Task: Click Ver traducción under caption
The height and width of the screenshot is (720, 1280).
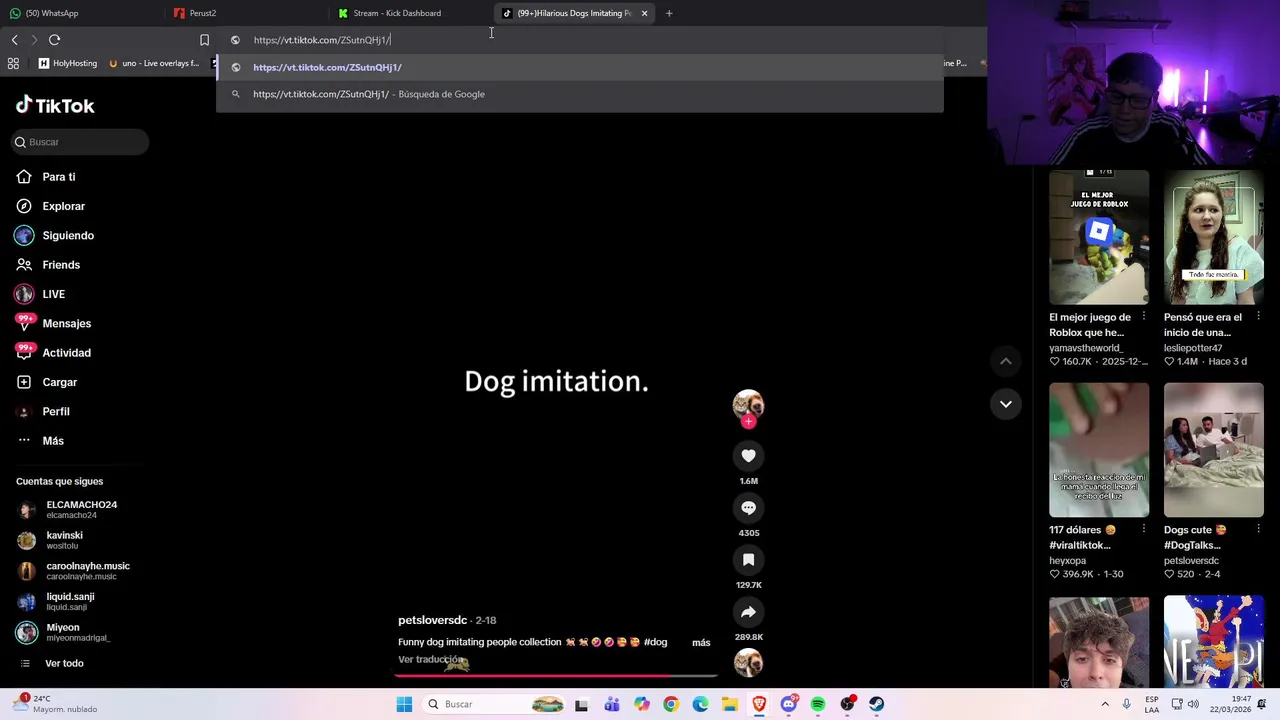Action: pos(430,659)
